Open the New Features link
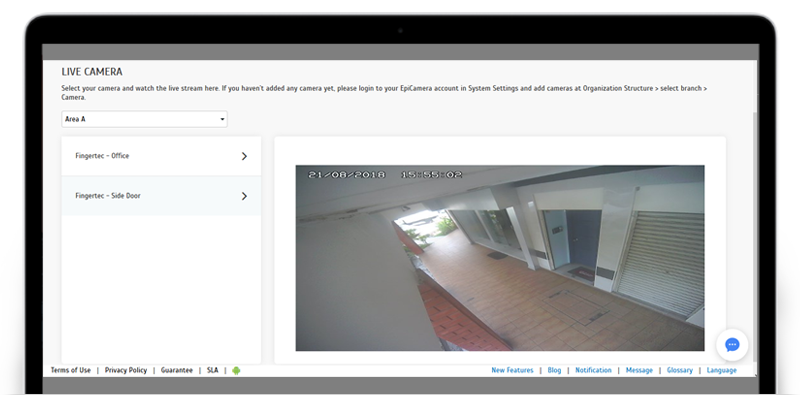Image resolution: width=800 pixels, height=395 pixels. point(512,370)
